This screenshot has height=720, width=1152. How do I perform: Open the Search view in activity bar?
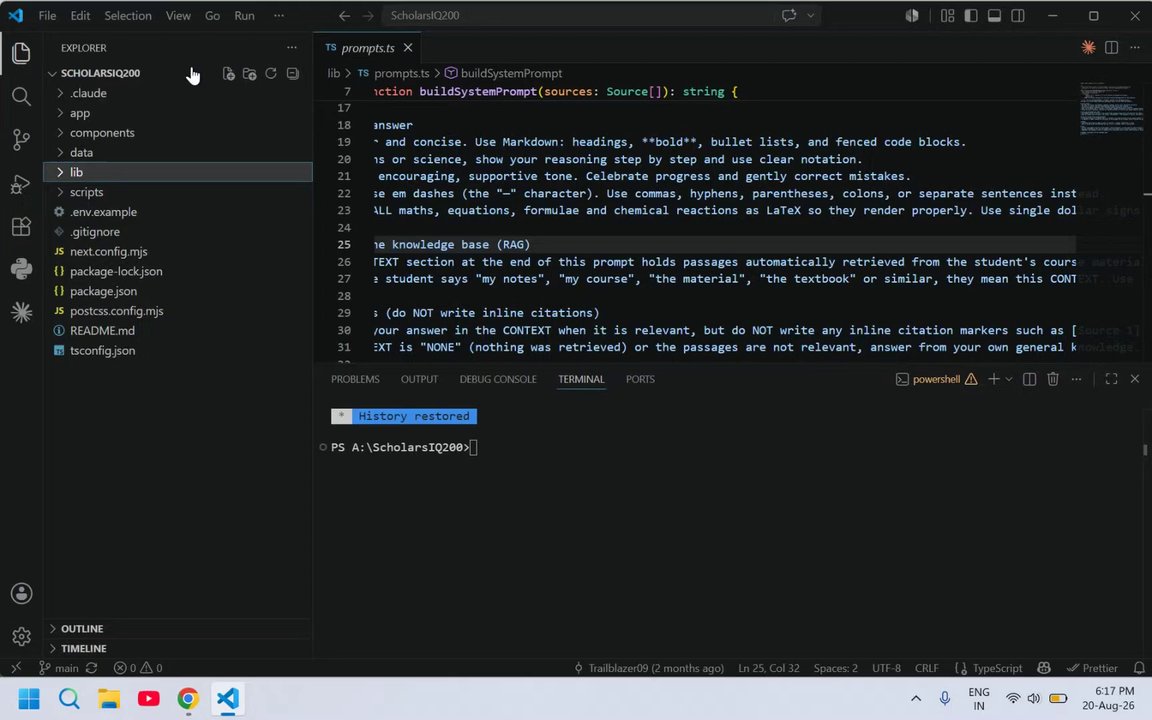tap(21, 96)
